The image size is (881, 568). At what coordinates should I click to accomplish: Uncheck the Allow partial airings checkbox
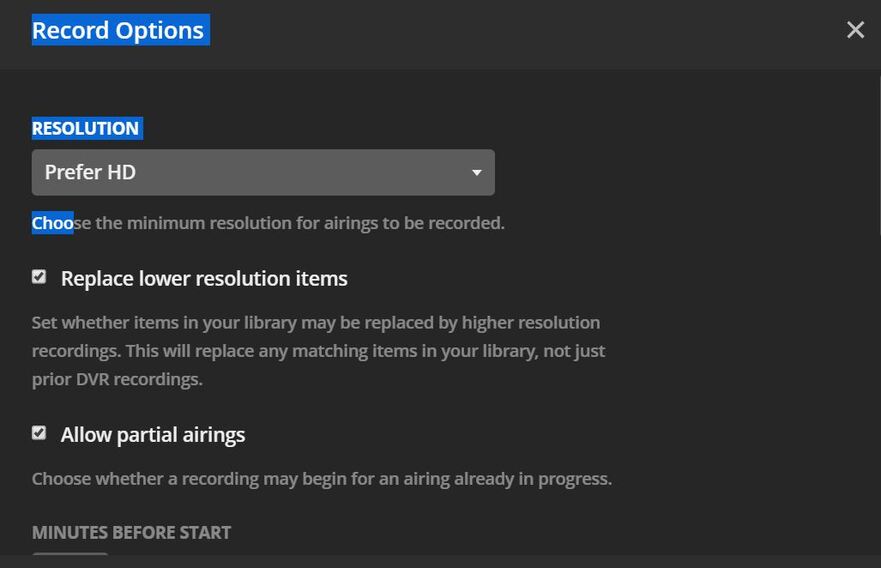click(39, 433)
